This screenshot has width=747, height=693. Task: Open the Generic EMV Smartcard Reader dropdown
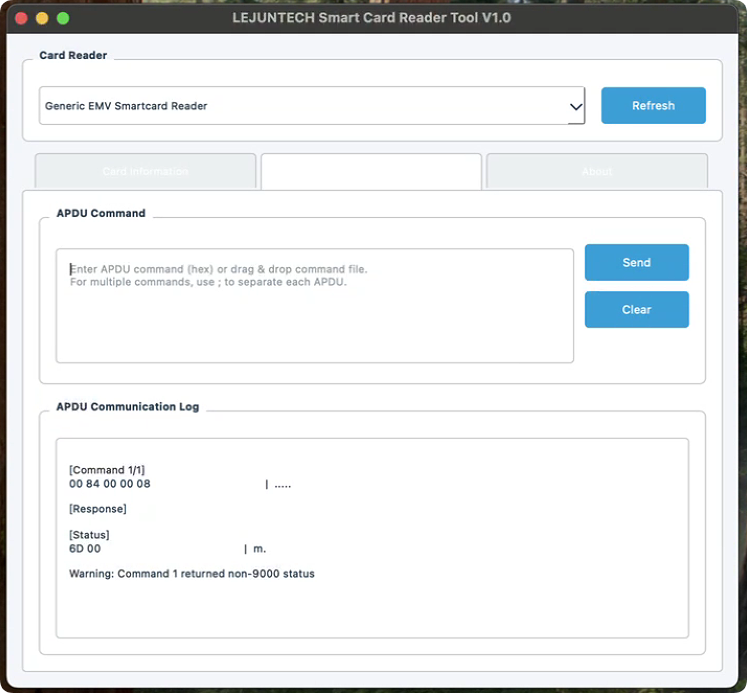300,106
